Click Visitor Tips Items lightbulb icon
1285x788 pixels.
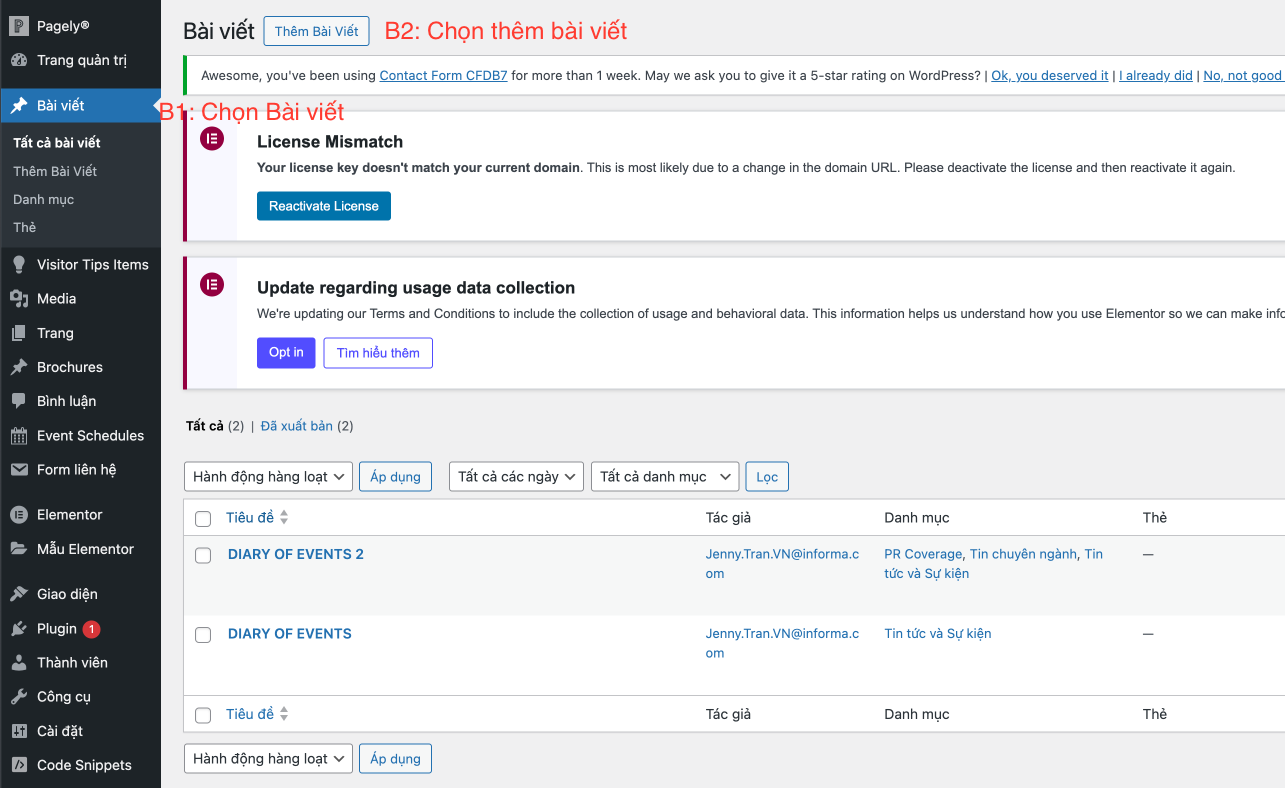(19, 265)
